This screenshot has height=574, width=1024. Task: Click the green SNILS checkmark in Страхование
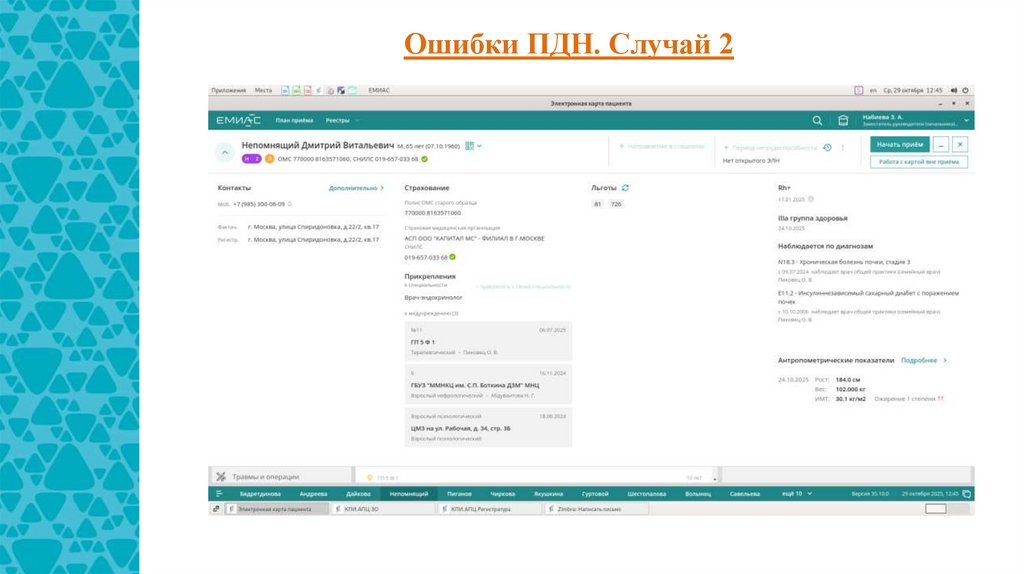point(453,257)
